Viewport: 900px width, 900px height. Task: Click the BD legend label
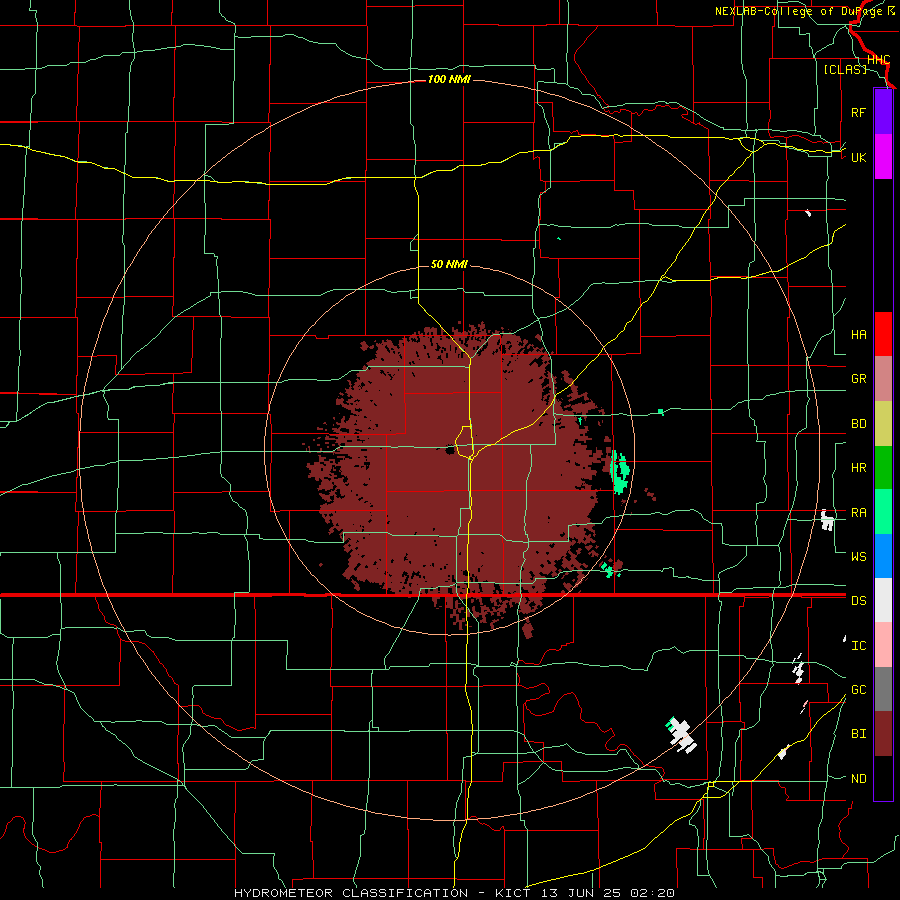858,424
